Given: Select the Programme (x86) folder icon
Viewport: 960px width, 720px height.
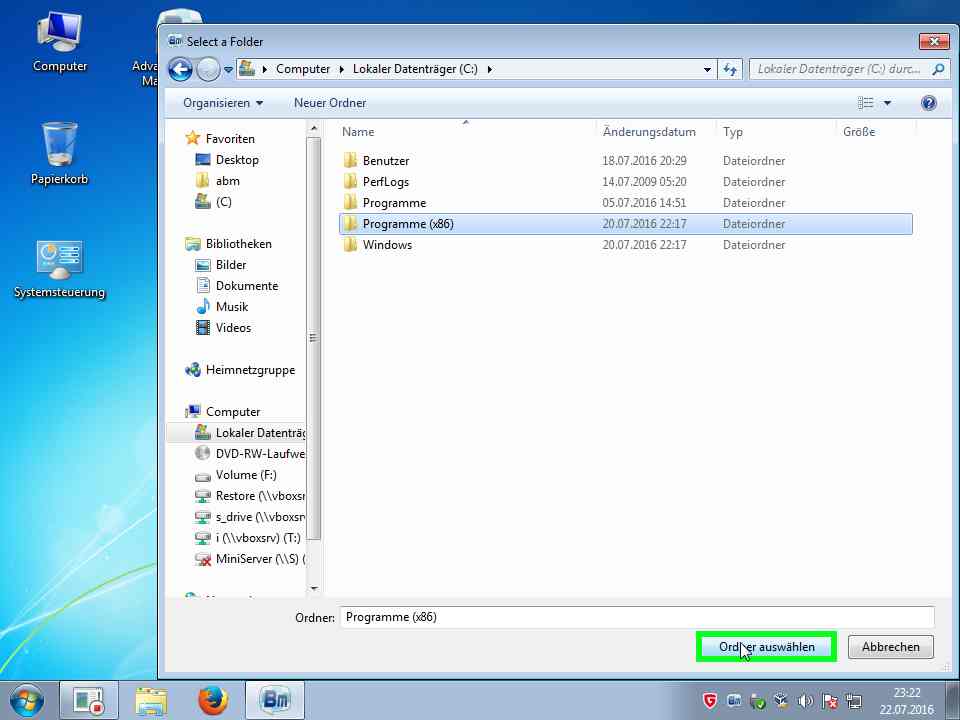Looking at the screenshot, I should point(350,223).
